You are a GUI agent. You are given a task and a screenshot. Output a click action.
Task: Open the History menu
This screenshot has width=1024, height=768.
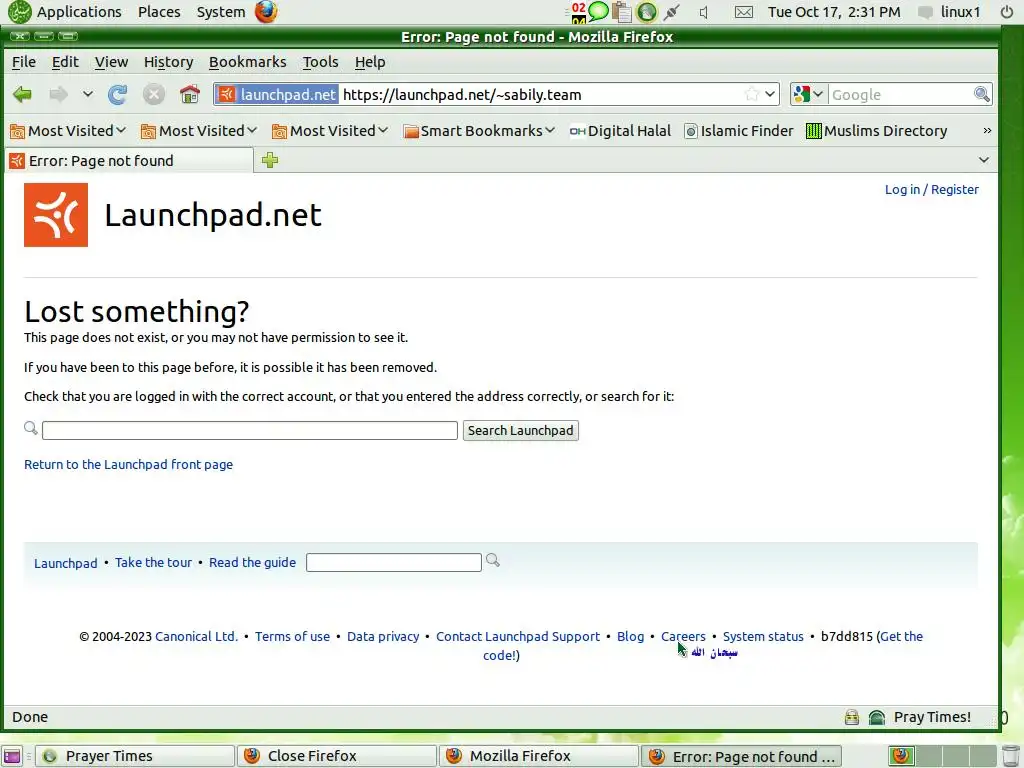168,62
